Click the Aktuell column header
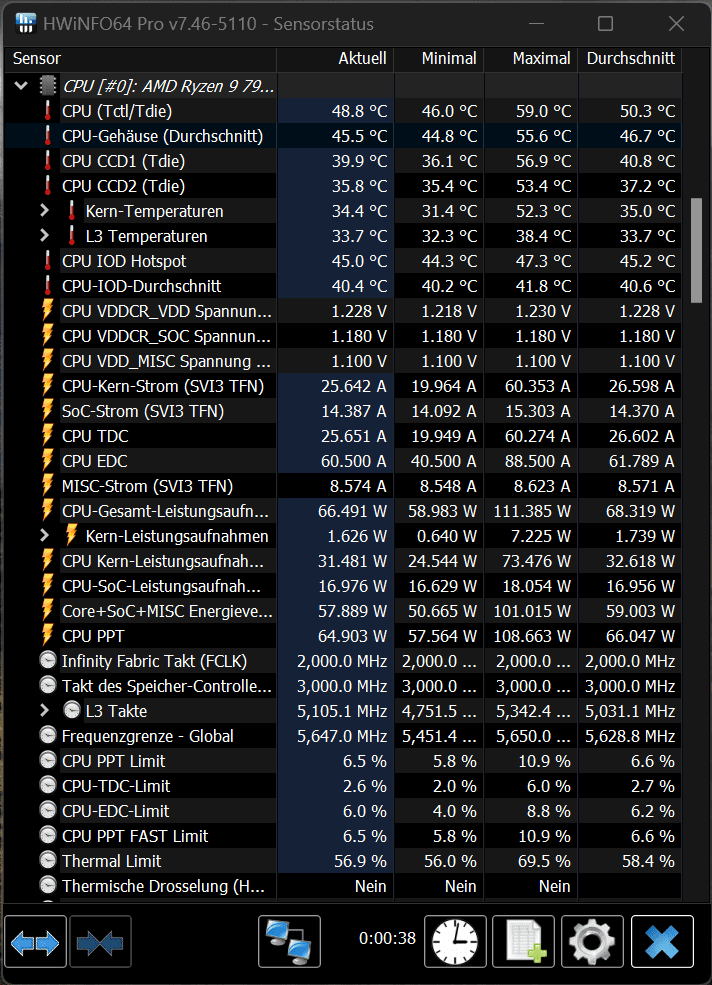Viewport: 712px width, 985px height. (x=336, y=58)
